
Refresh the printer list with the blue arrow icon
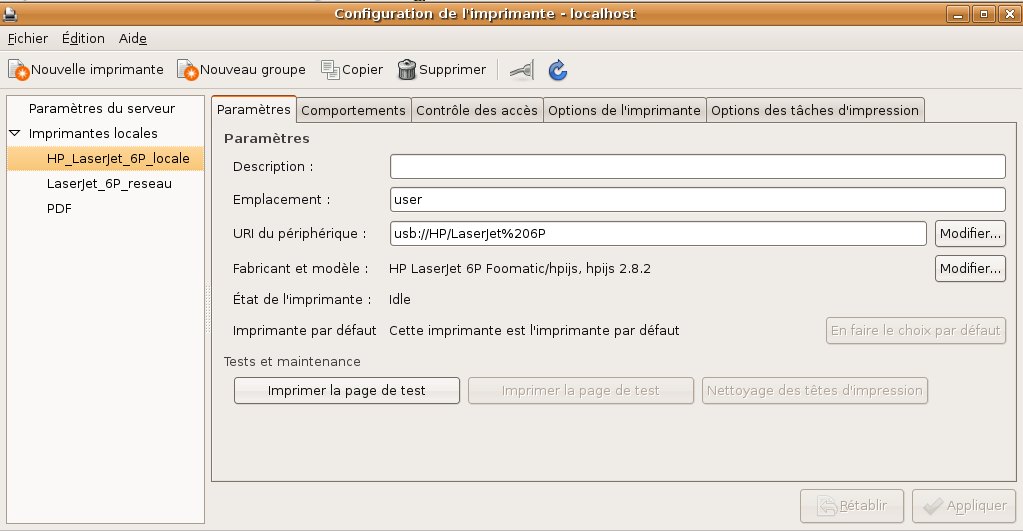pyautogui.click(x=558, y=70)
